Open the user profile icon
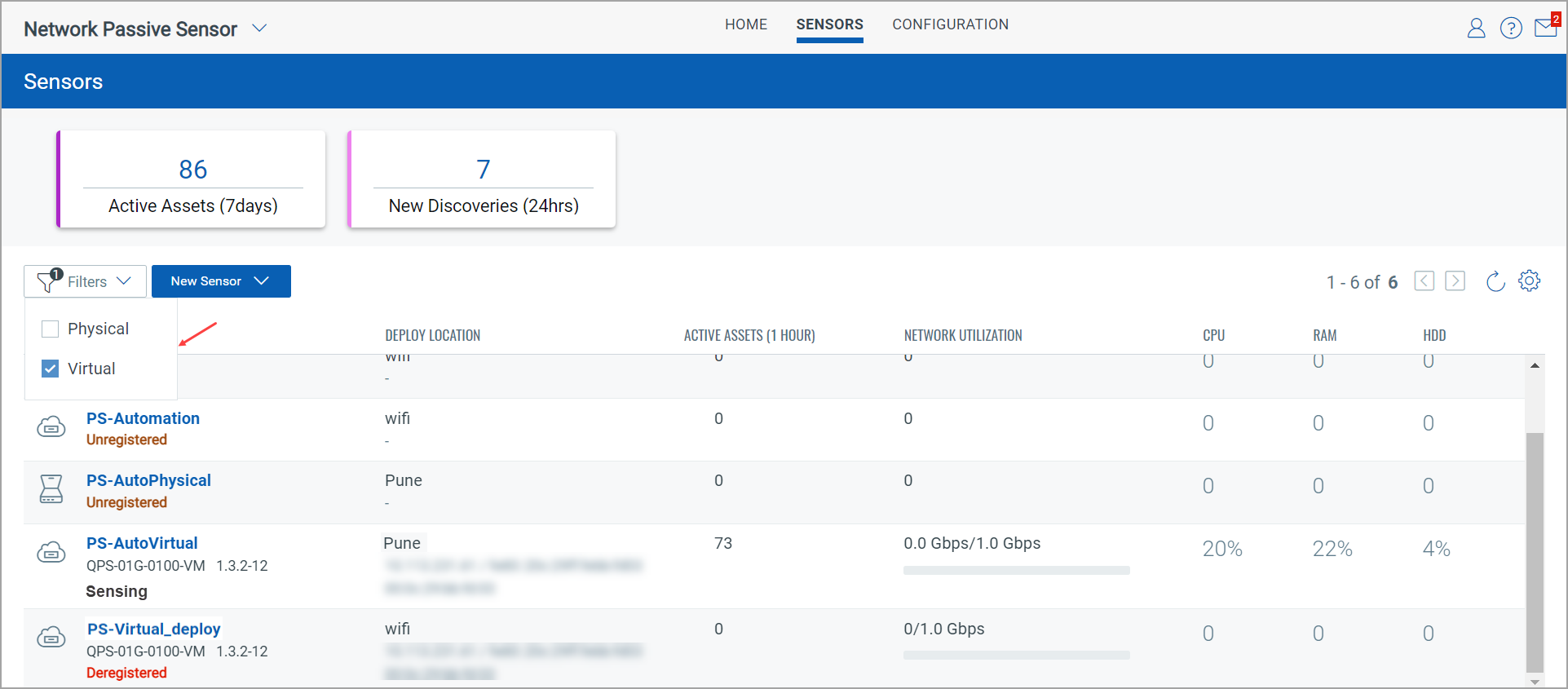Image resolution: width=1568 pixels, height=689 pixels. pos(1476,29)
